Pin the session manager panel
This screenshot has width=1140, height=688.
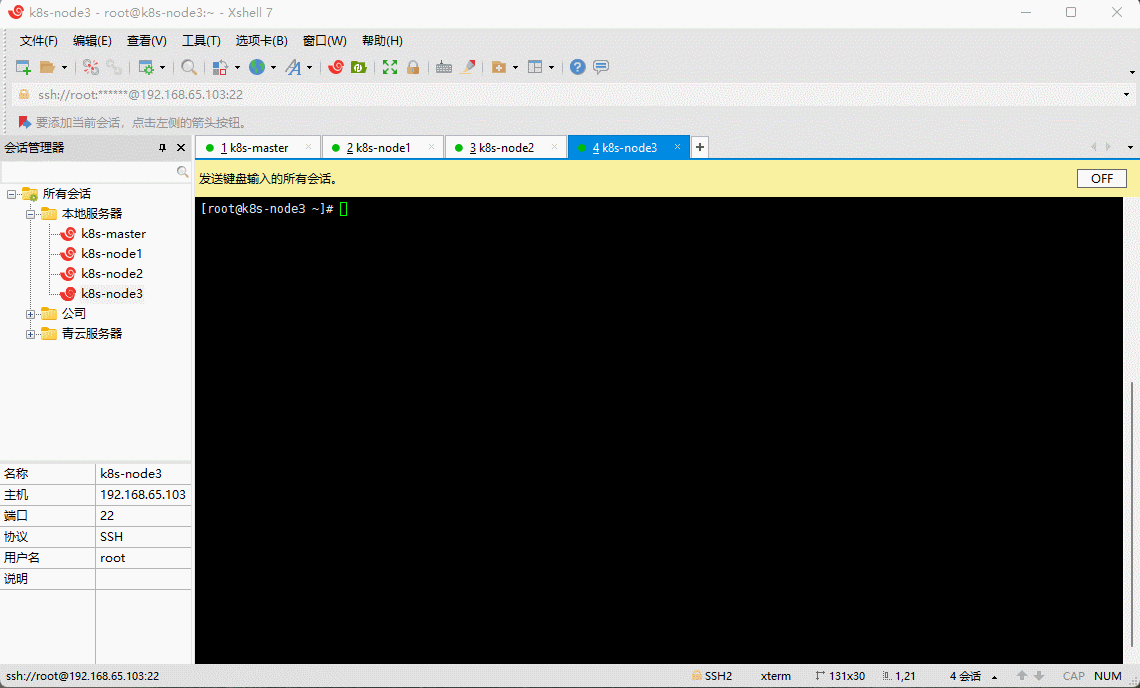coord(162,148)
